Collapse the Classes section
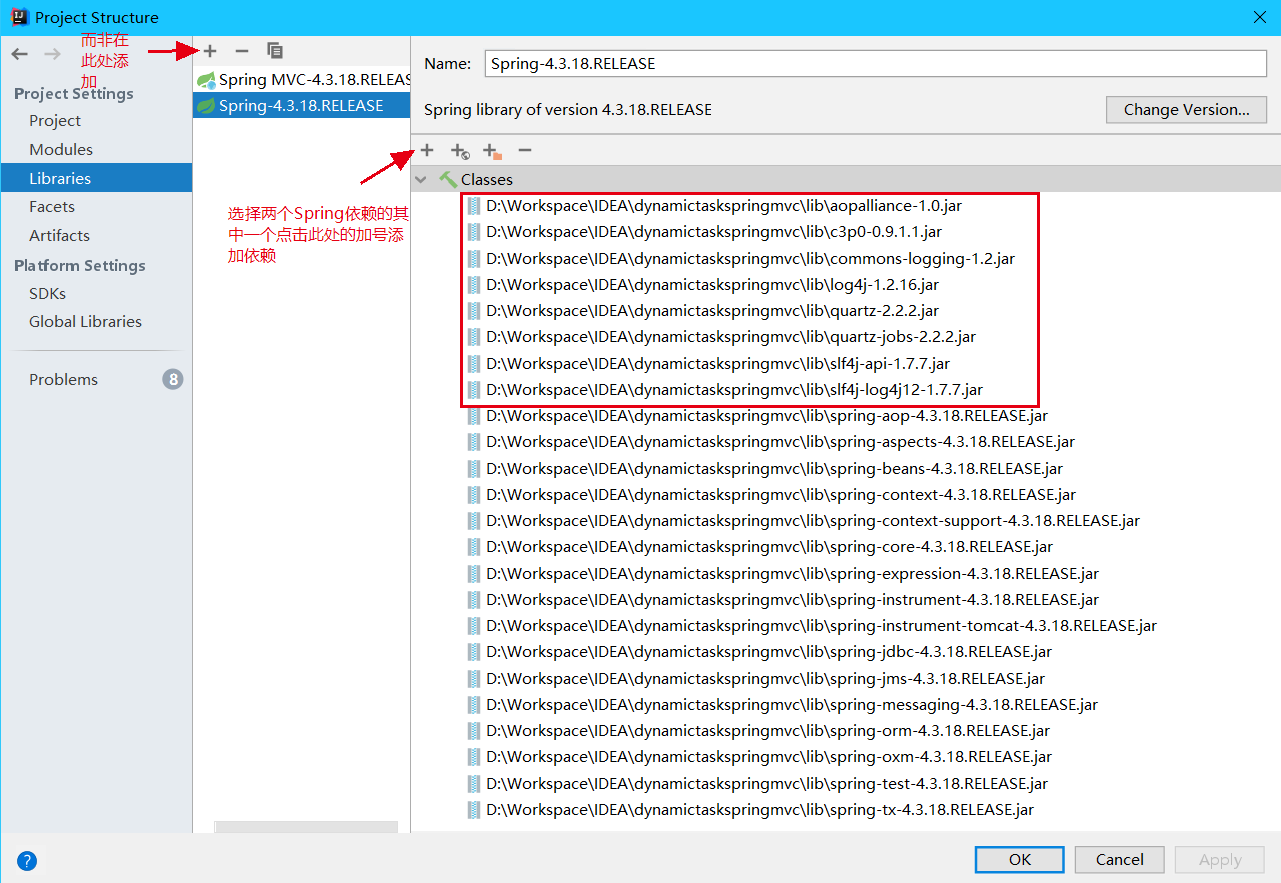This screenshot has height=883, width=1281. (420, 179)
